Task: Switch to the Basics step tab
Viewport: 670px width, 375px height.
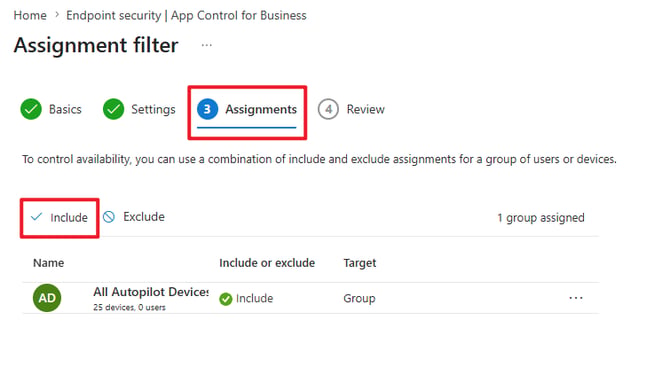Action: tap(51, 109)
